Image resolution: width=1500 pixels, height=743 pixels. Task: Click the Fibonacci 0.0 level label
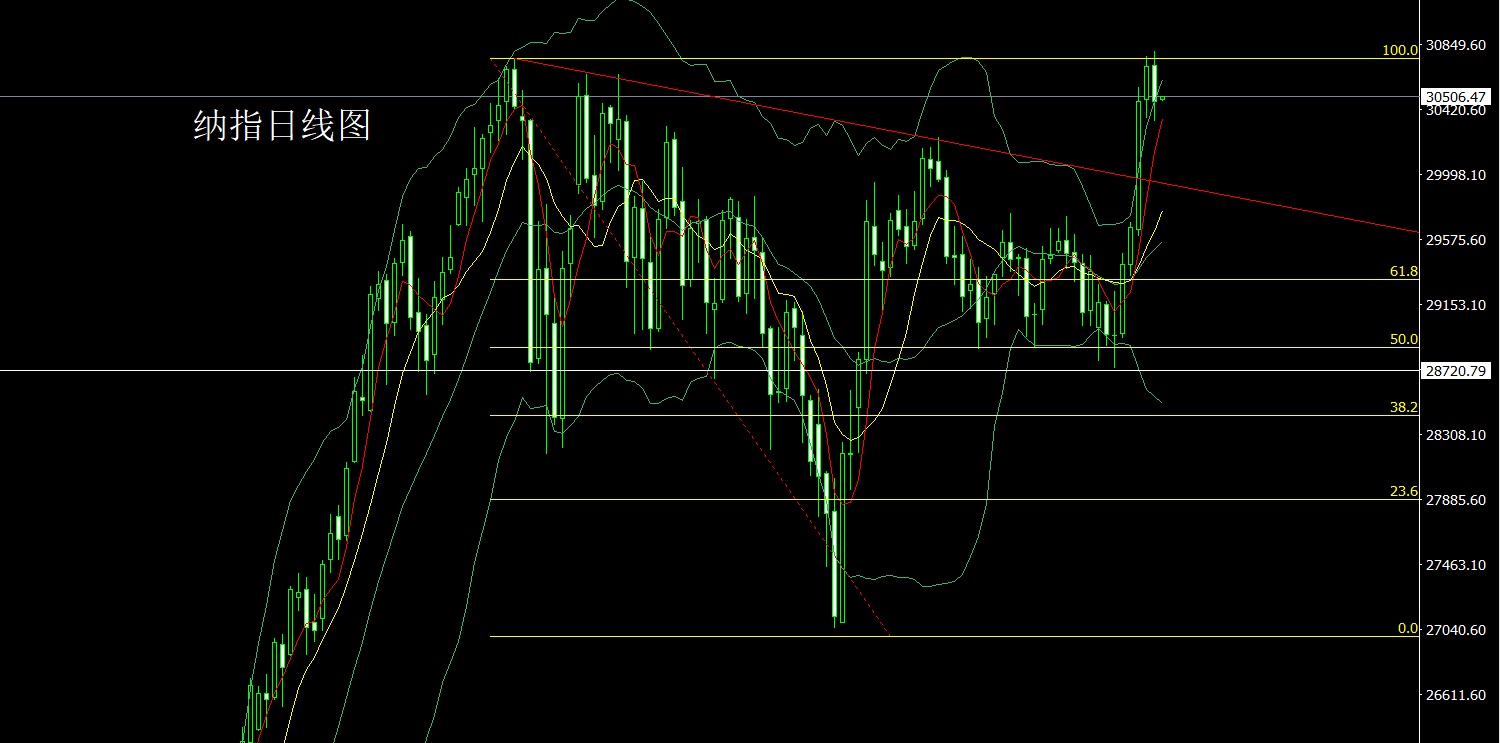click(x=1408, y=629)
